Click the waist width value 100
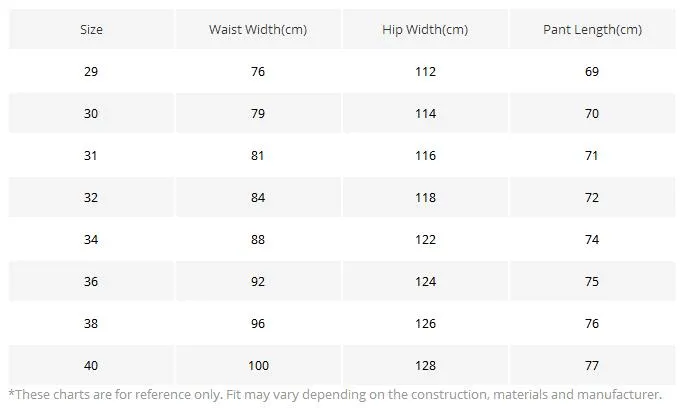 coord(258,365)
